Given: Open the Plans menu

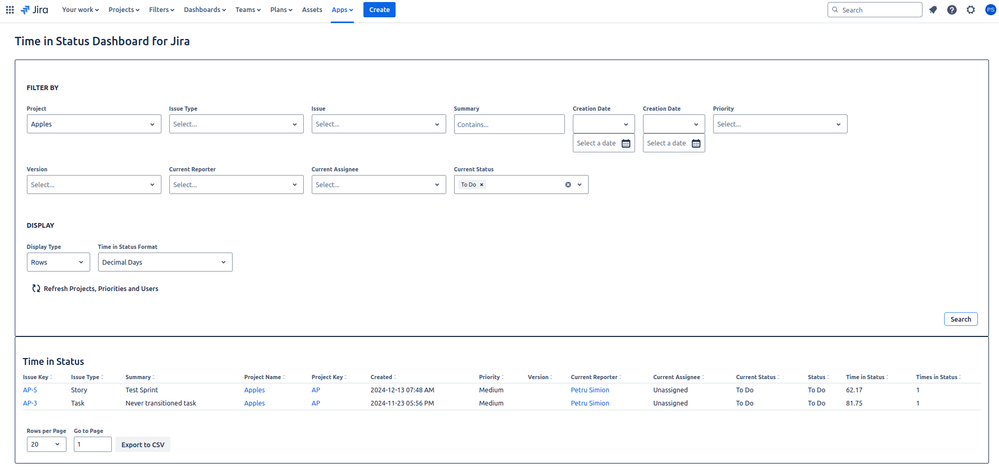Looking at the screenshot, I should pos(280,10).
